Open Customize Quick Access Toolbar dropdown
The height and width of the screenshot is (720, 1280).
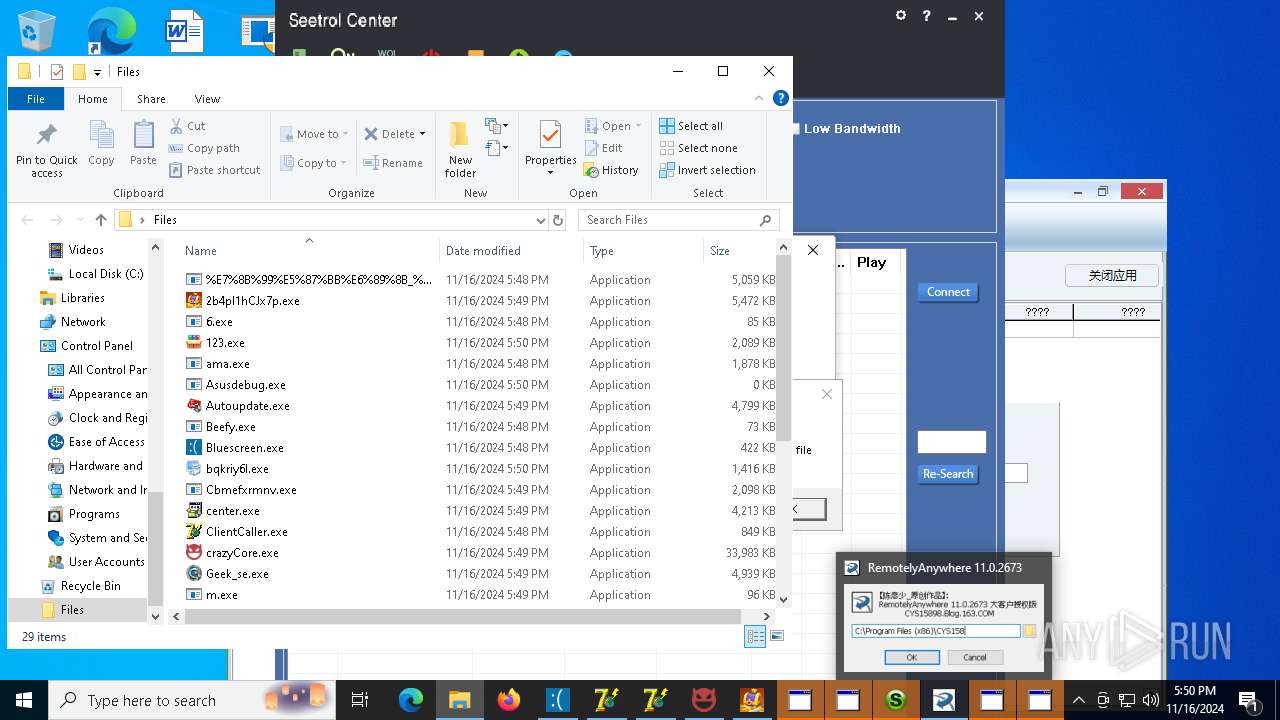click(x=97, y=72)
